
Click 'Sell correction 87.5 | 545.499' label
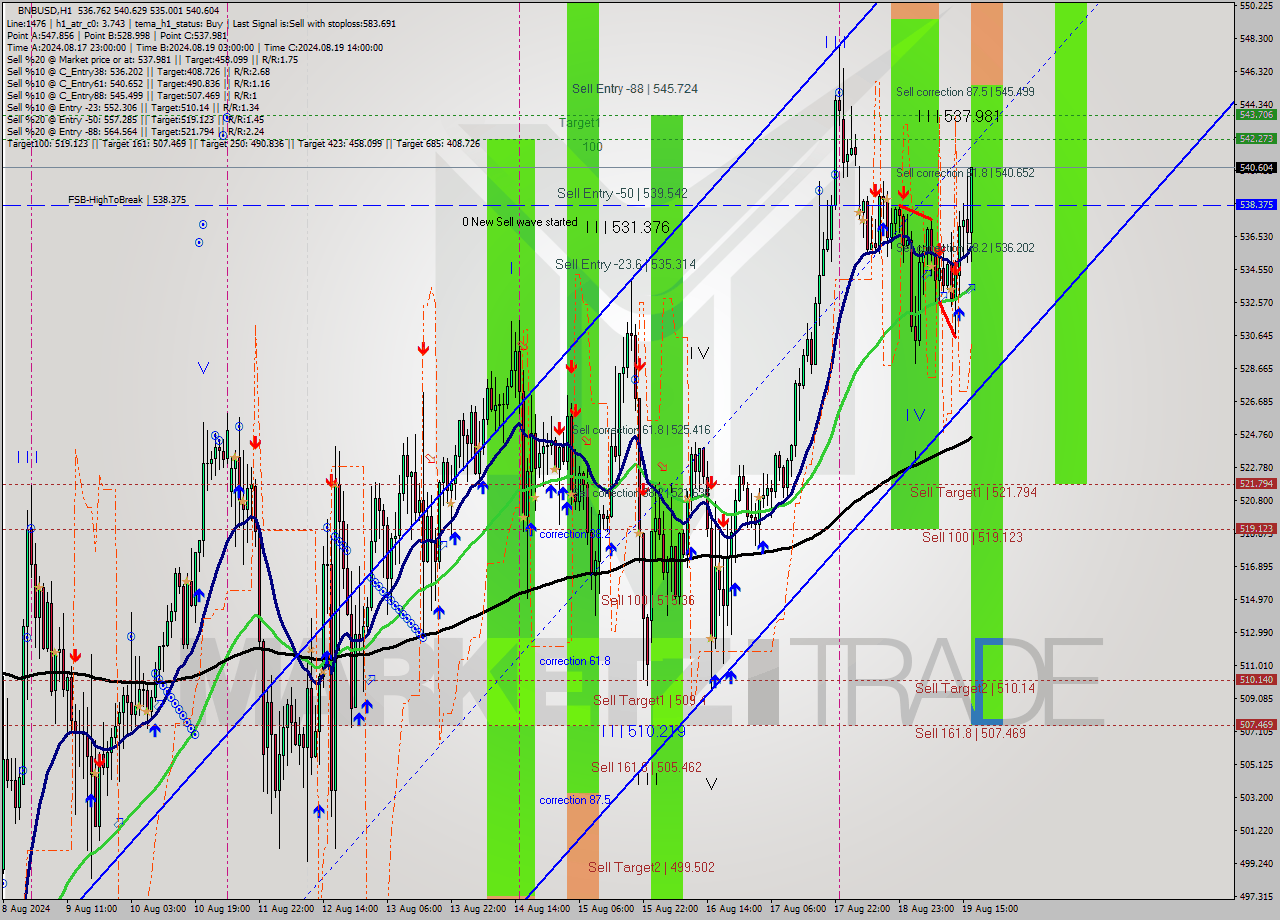(x=965, y=92)
